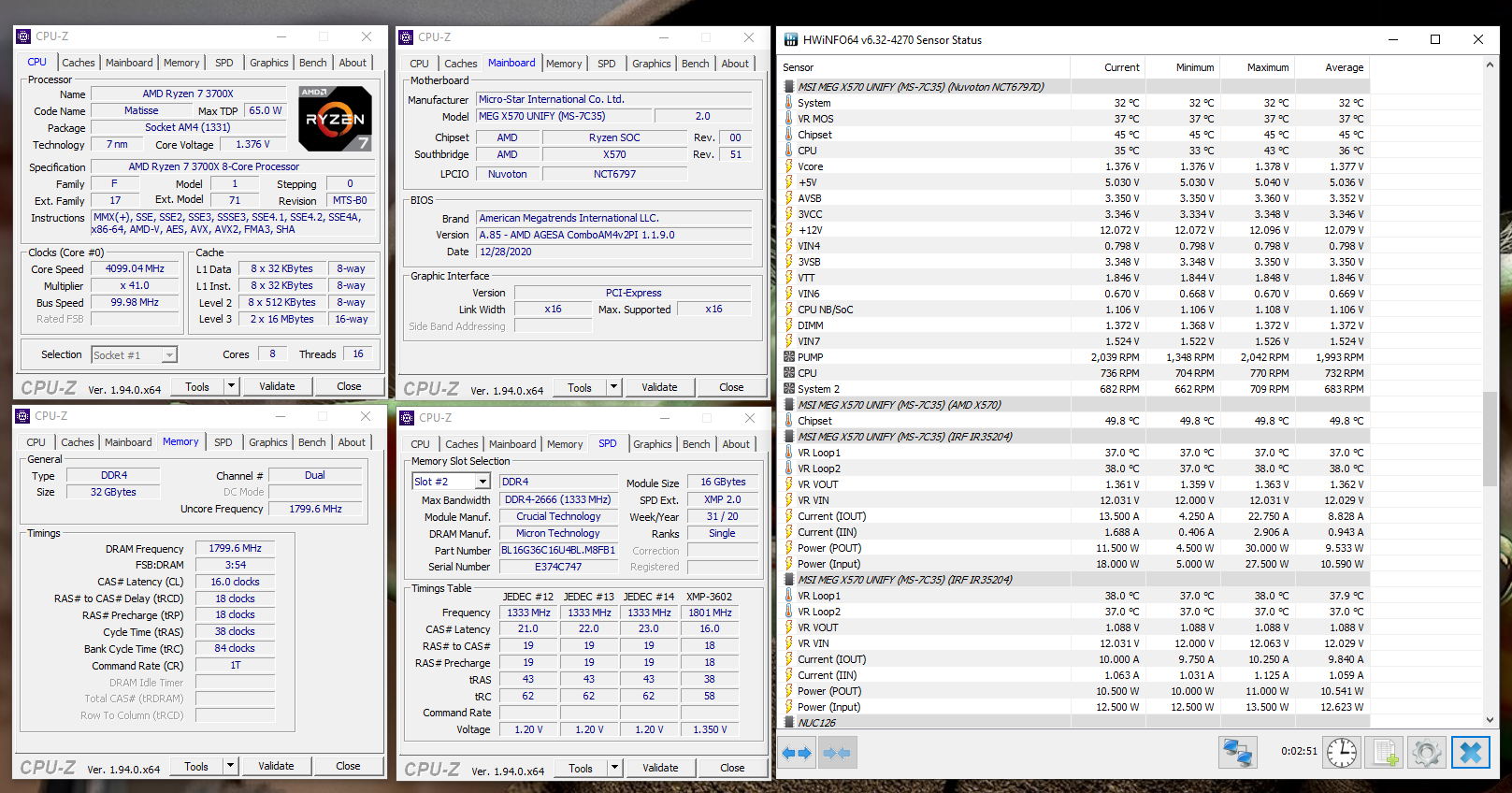Open HWiNFO remote network monitors icon

pos(1238,752)
